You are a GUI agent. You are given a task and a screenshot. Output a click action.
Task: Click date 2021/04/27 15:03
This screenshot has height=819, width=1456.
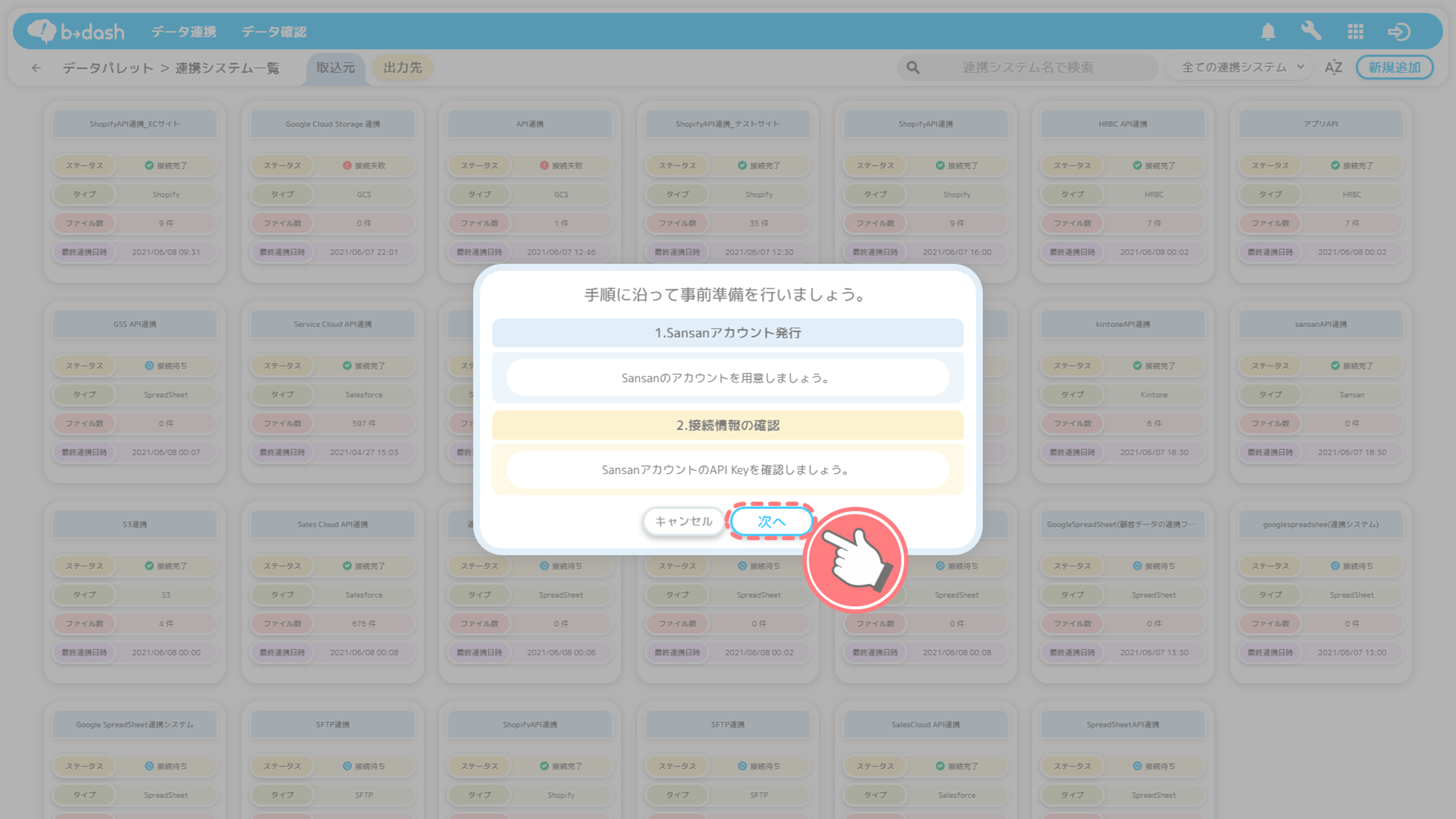pyautogui.click(x=364, y=452)
